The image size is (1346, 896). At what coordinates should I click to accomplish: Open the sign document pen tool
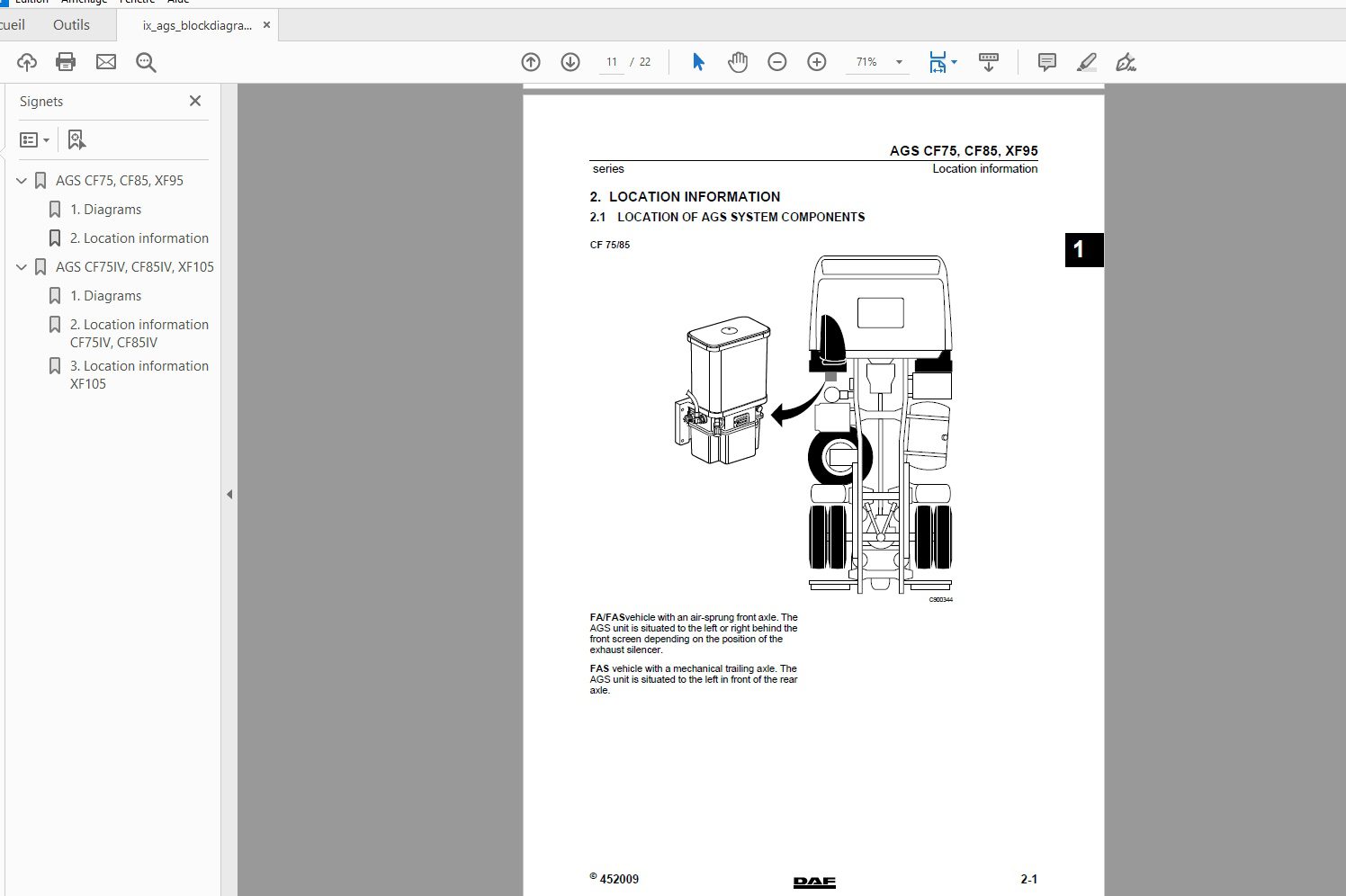(1126, 62)
